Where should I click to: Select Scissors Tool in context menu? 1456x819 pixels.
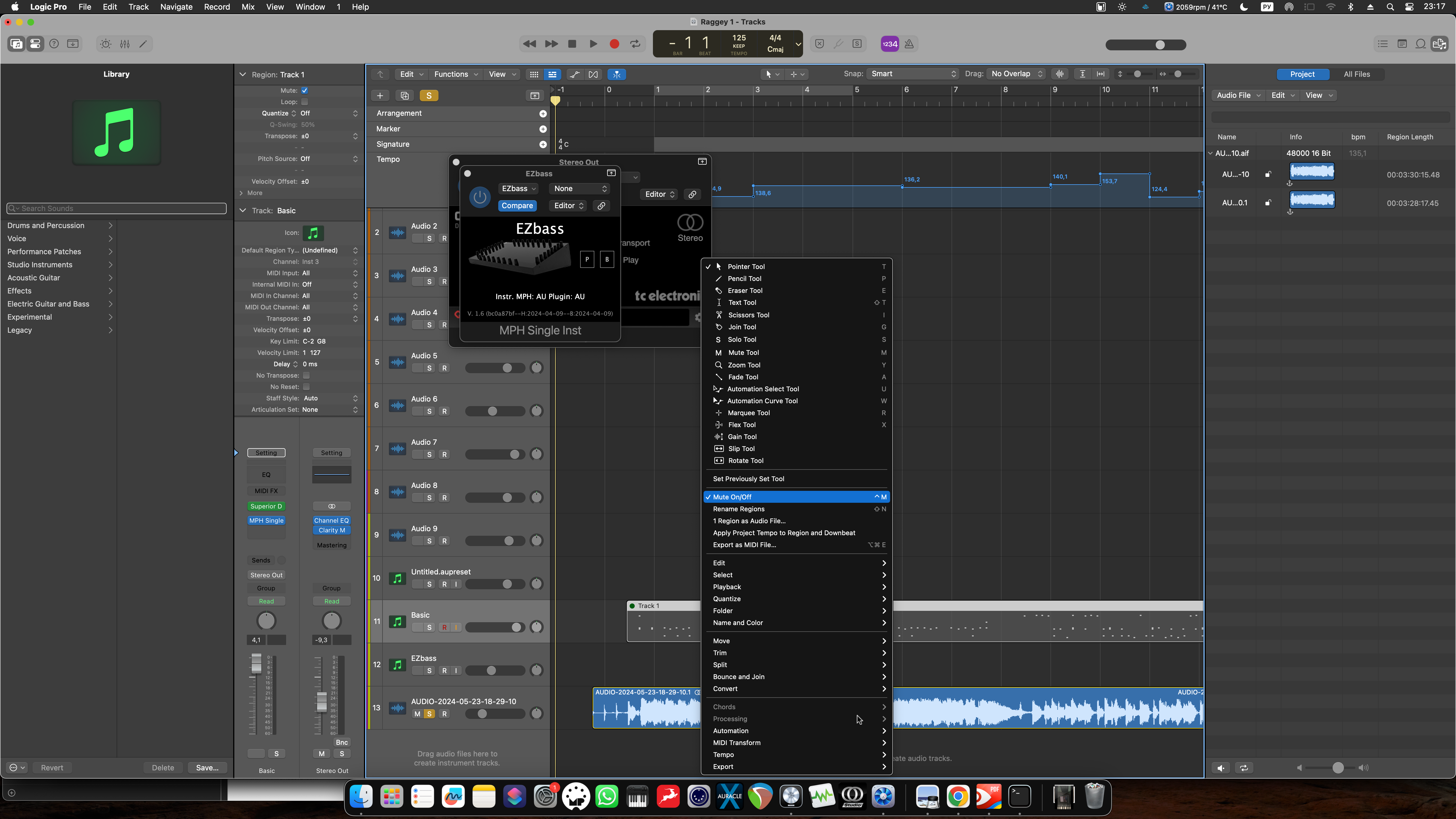[x=797, y=315]
